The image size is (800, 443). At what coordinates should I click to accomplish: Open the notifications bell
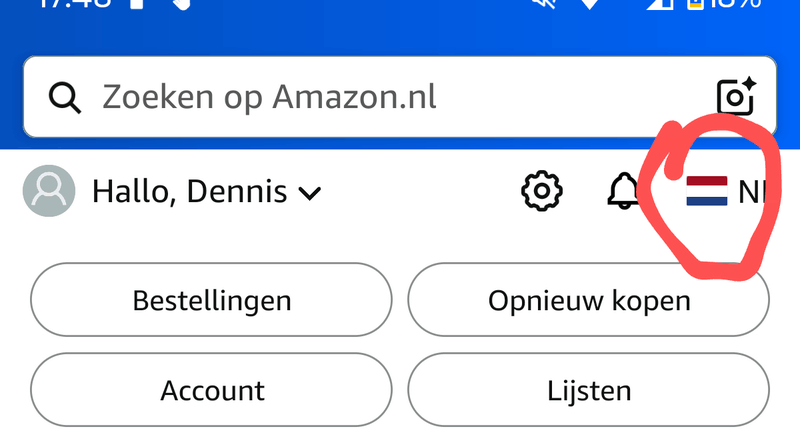(625, 190)
